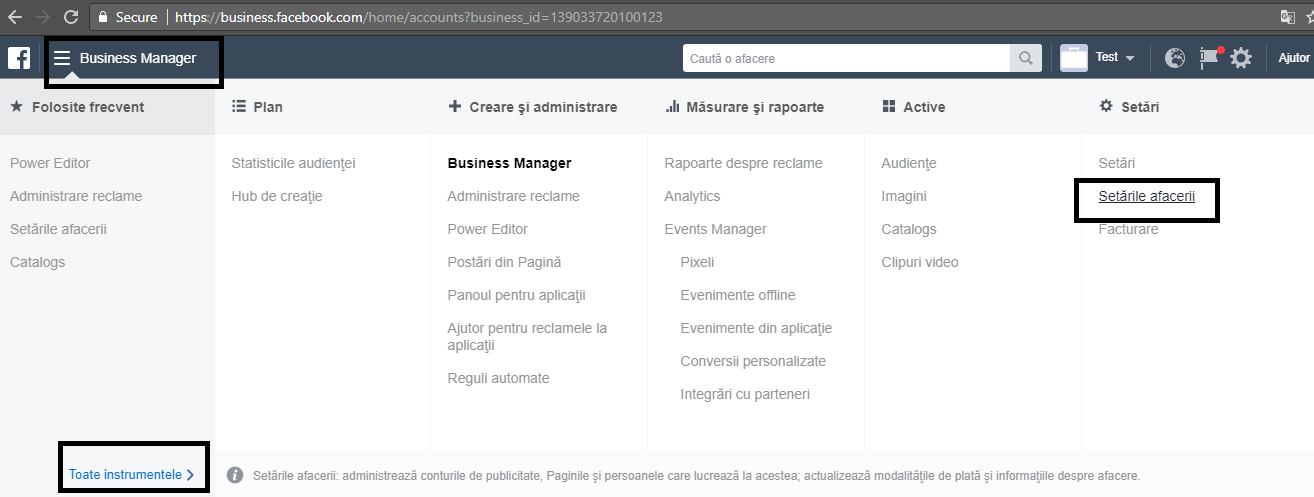The image size is (1314, 497).
Task: Click the search magnifier button
Action: pos(1025,58)
